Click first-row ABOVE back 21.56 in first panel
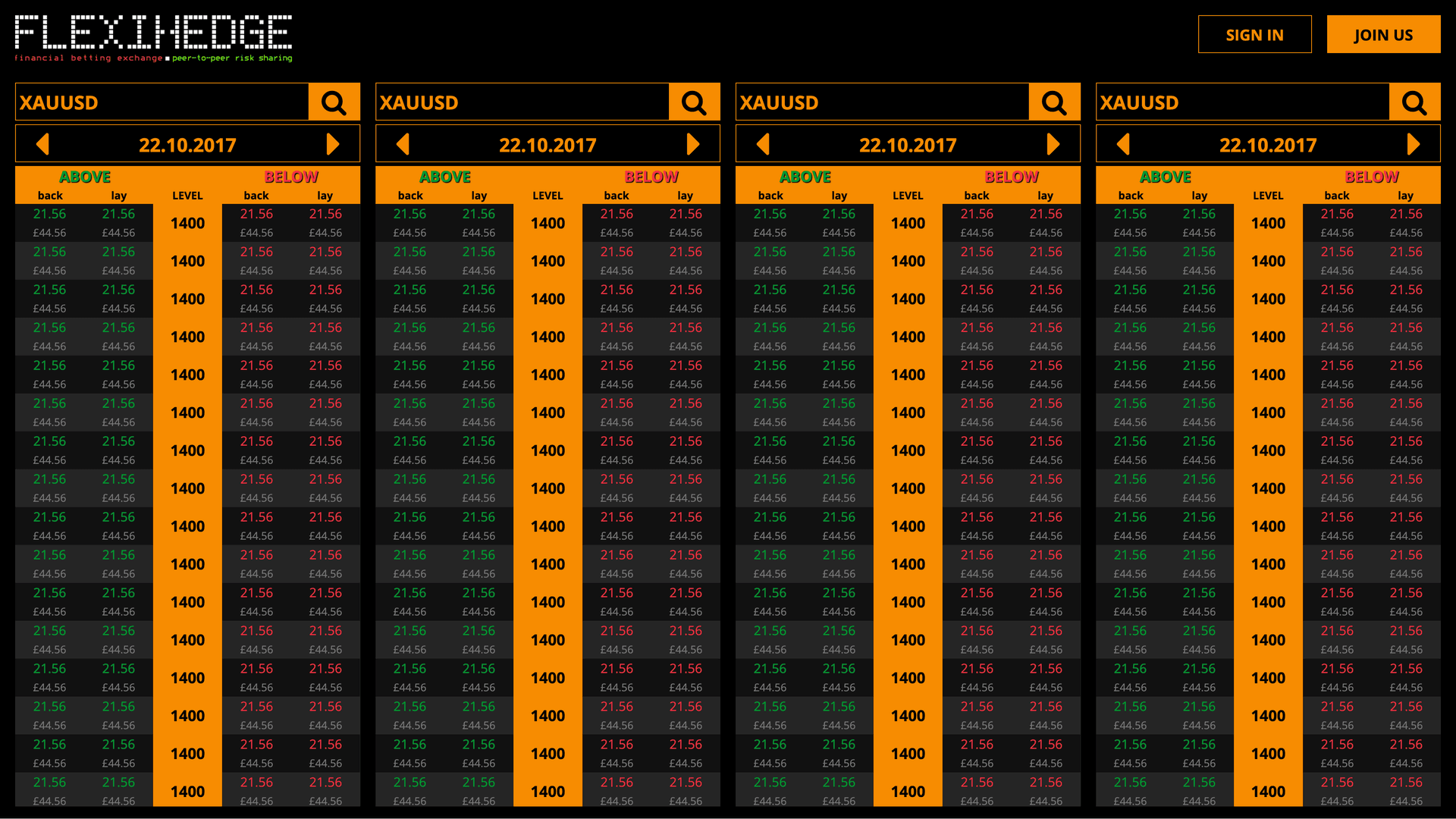Viewport: 1456px width, 819px height. coord(49,215)
